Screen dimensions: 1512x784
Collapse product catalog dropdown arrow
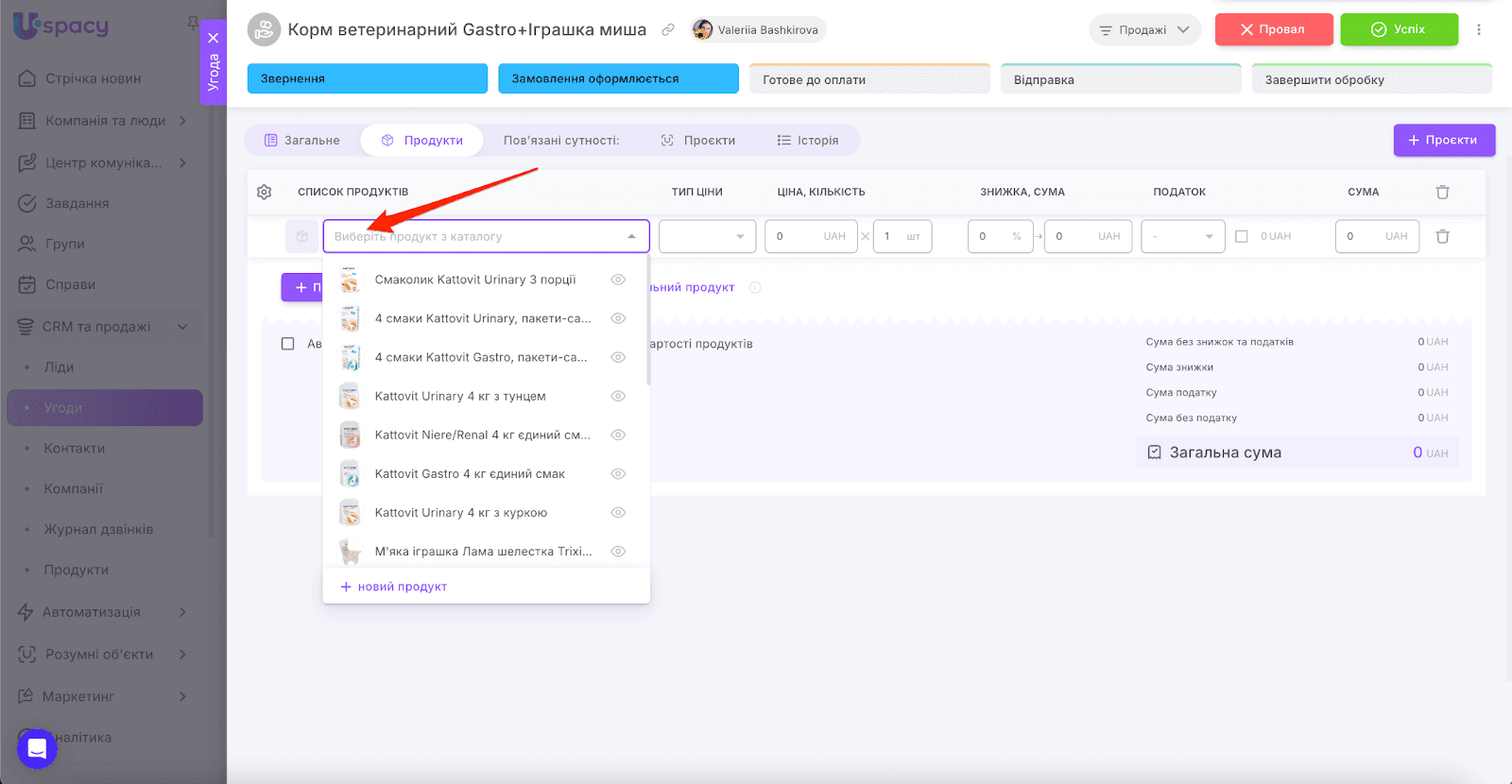632,236
